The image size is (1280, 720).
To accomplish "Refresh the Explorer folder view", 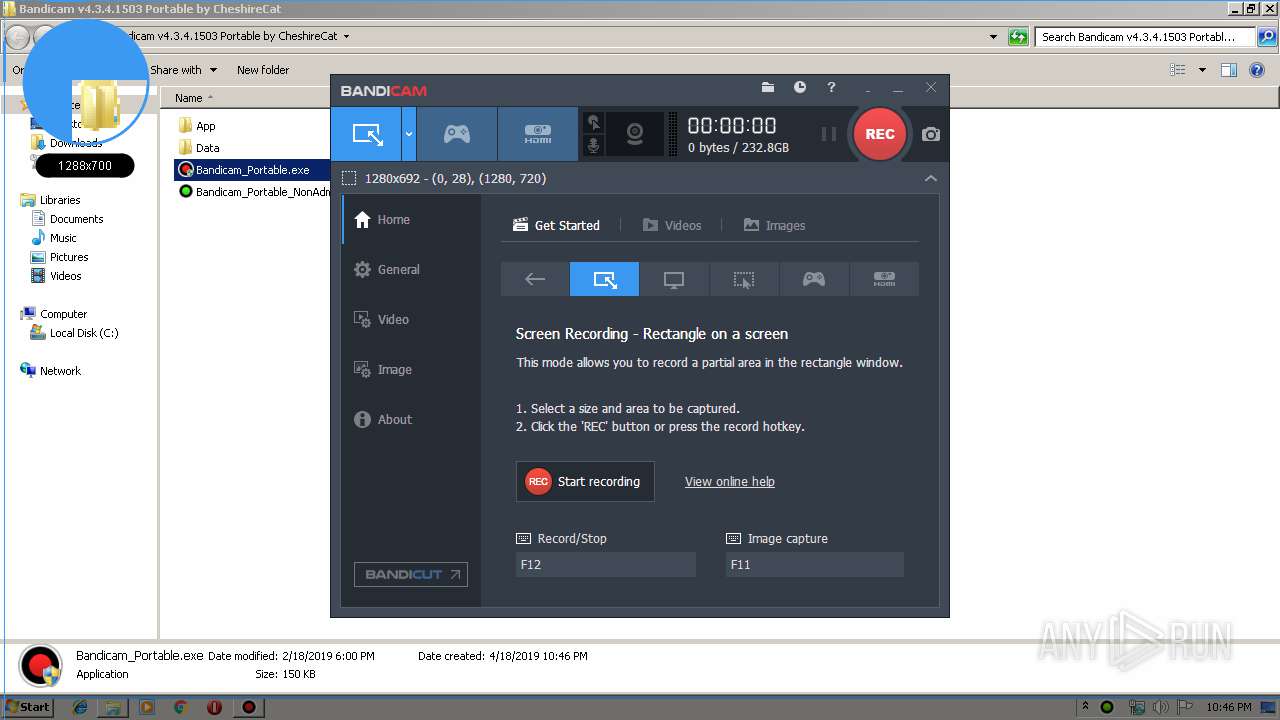I will tap(1018, 37).
